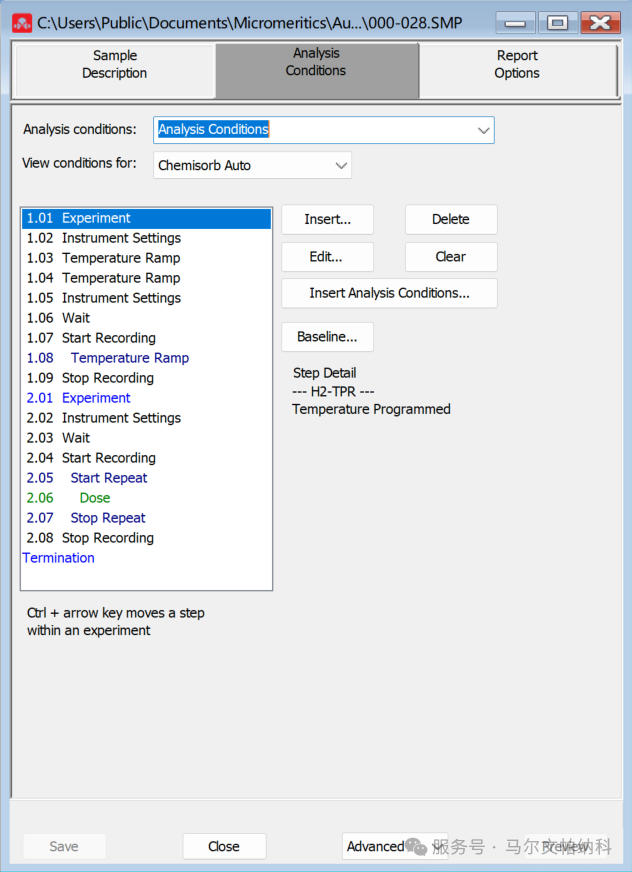Select step 2.05 Start Repeat
This screenshot has height=872, width=632.
coord(108,478)
